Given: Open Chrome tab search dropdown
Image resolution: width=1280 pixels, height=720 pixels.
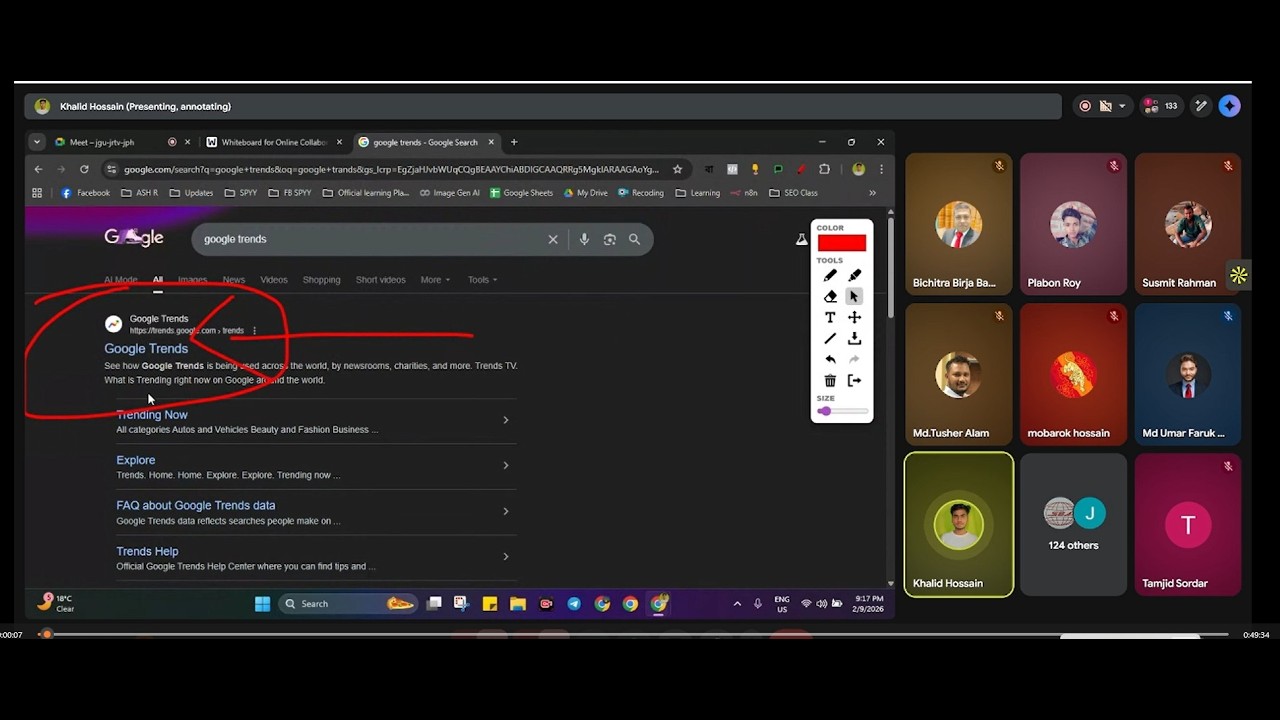Looking at the screenshot, I should (37, 142).
